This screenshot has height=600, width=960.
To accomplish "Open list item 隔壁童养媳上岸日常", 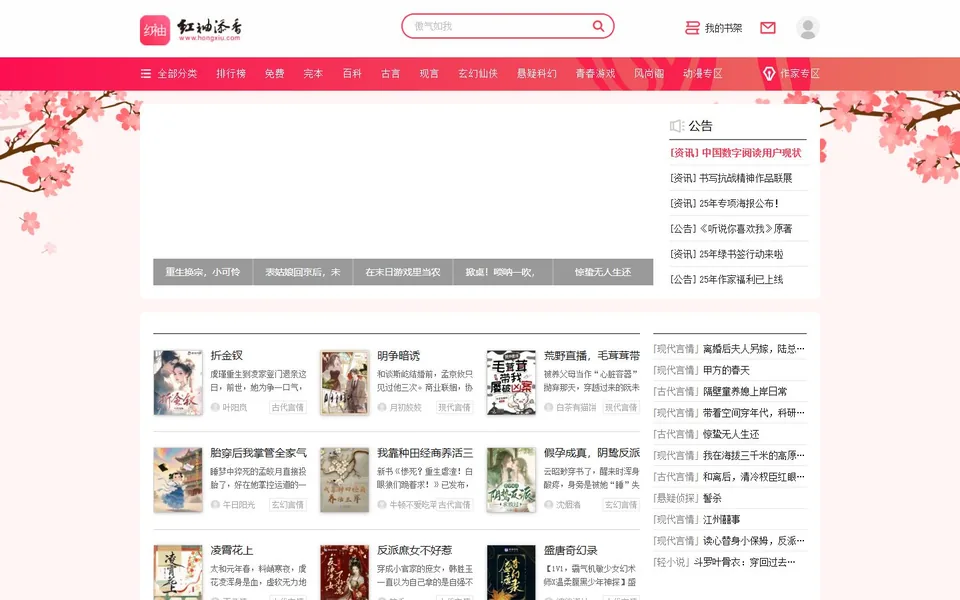I will (x=745, y=392).
